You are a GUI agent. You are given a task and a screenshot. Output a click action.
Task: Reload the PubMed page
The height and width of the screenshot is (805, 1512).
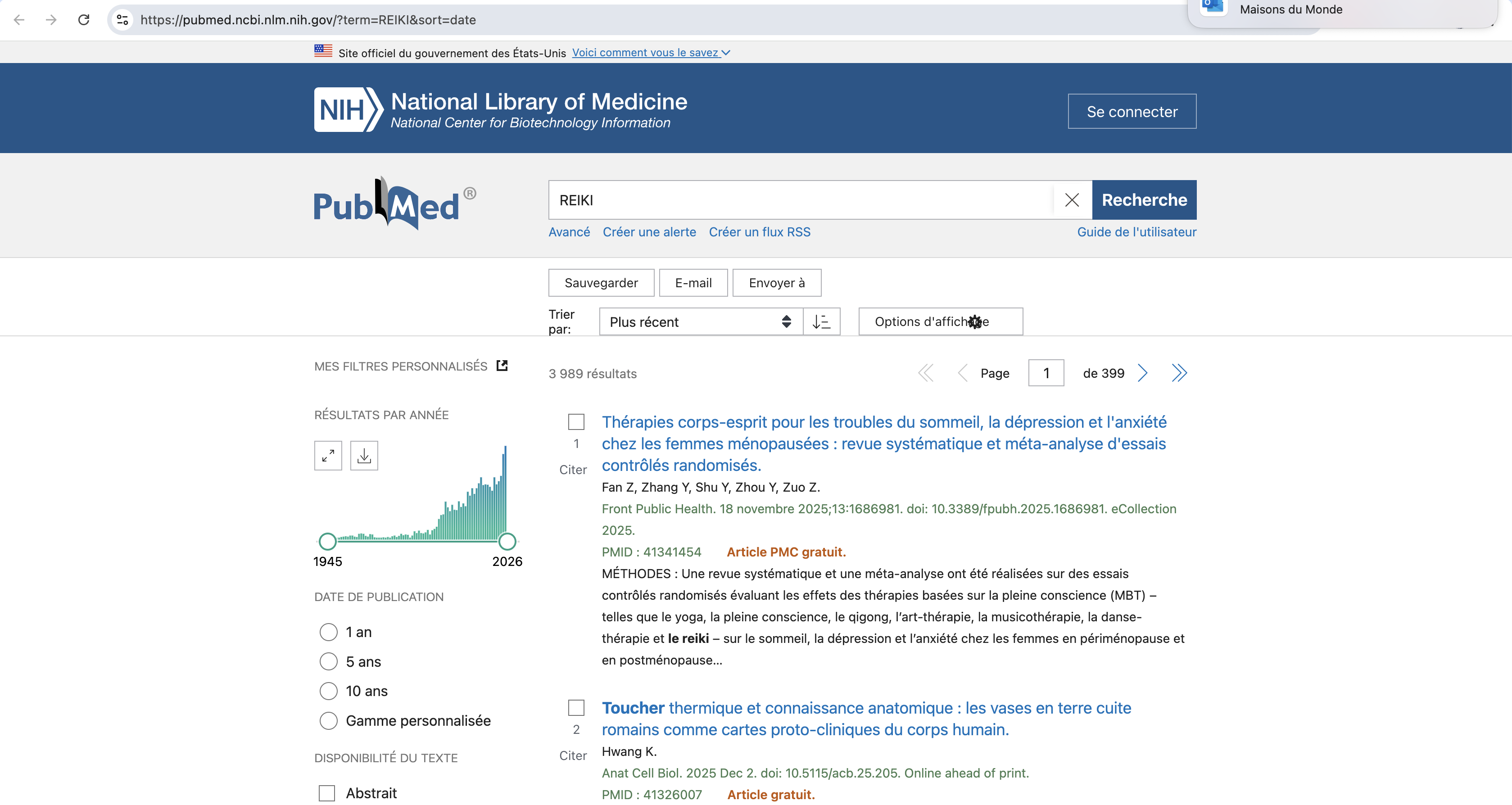(84, 20)
